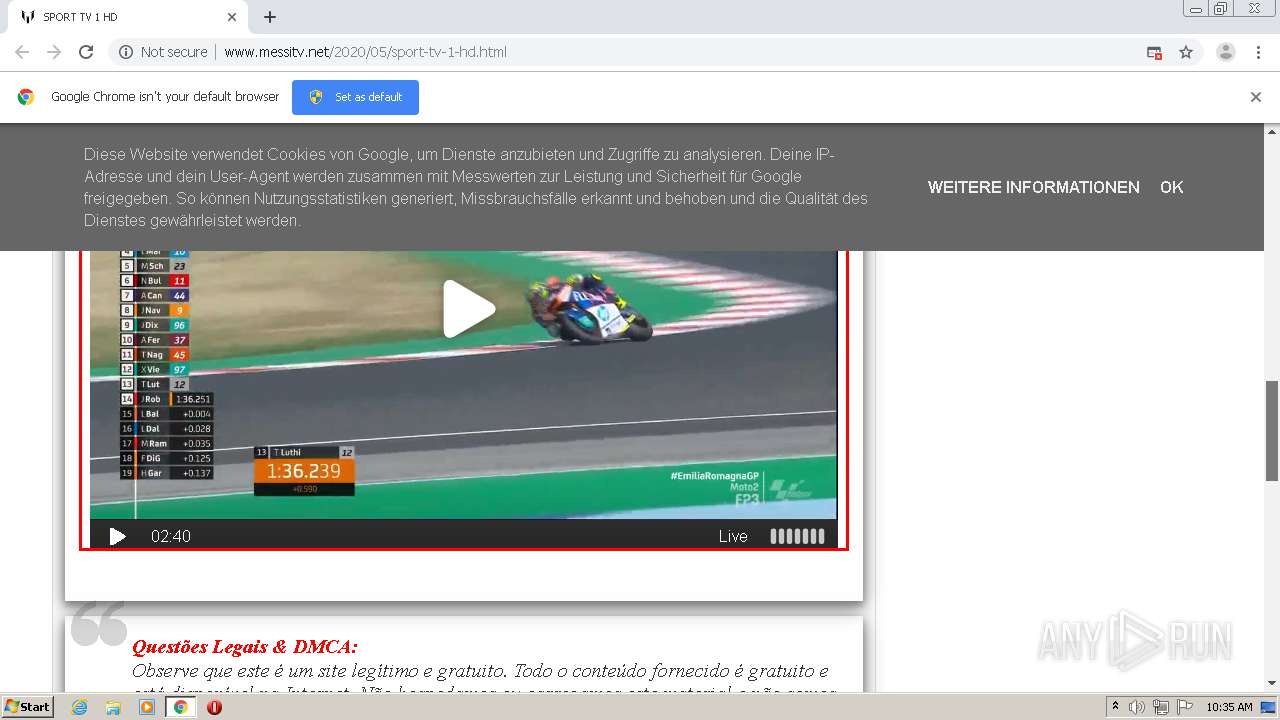Click the red Opera-style taskbar icon
The height and width of the screenshot is (720, 1280).
click(214, 707)
